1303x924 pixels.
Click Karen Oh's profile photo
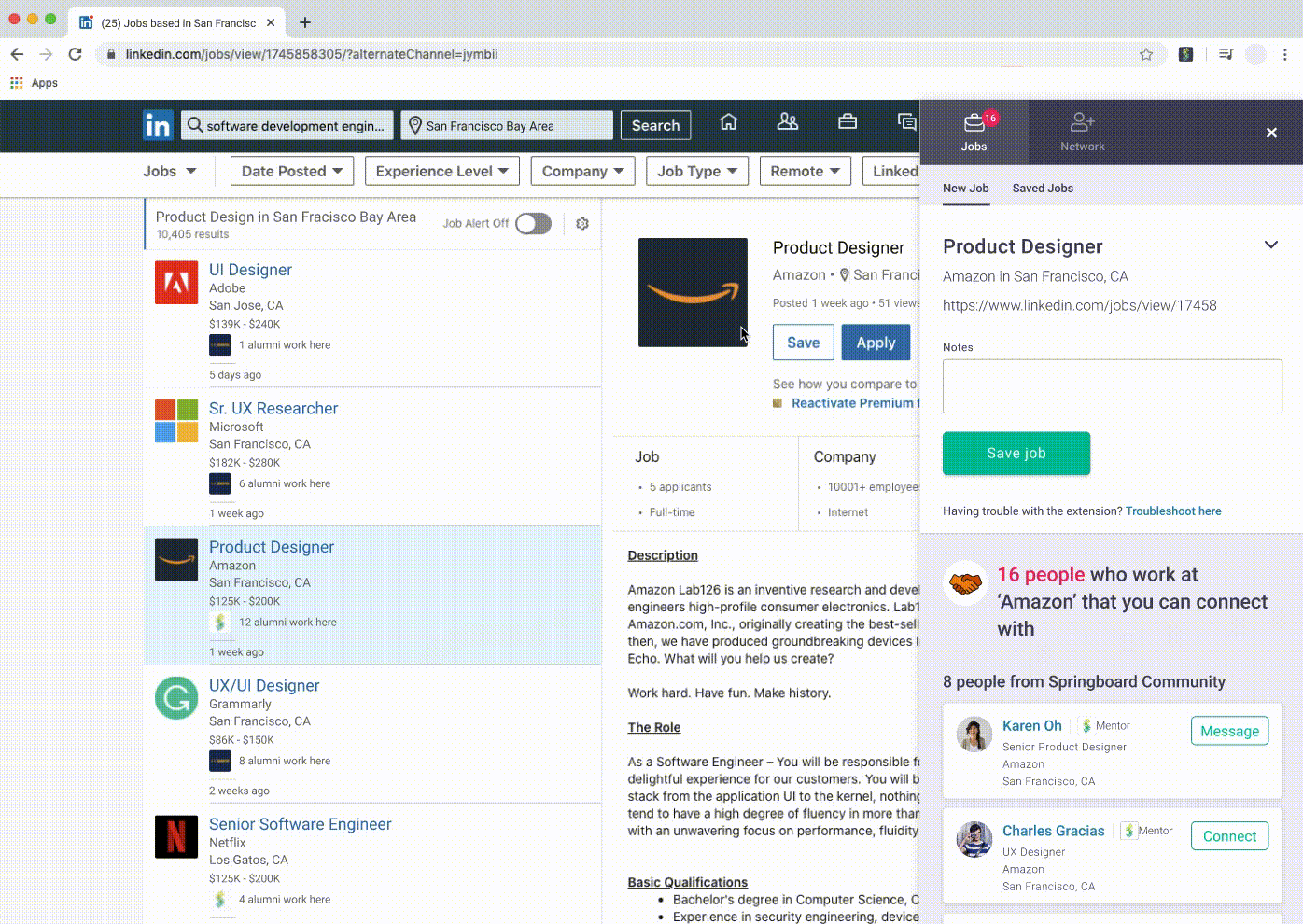click(974, 735)
